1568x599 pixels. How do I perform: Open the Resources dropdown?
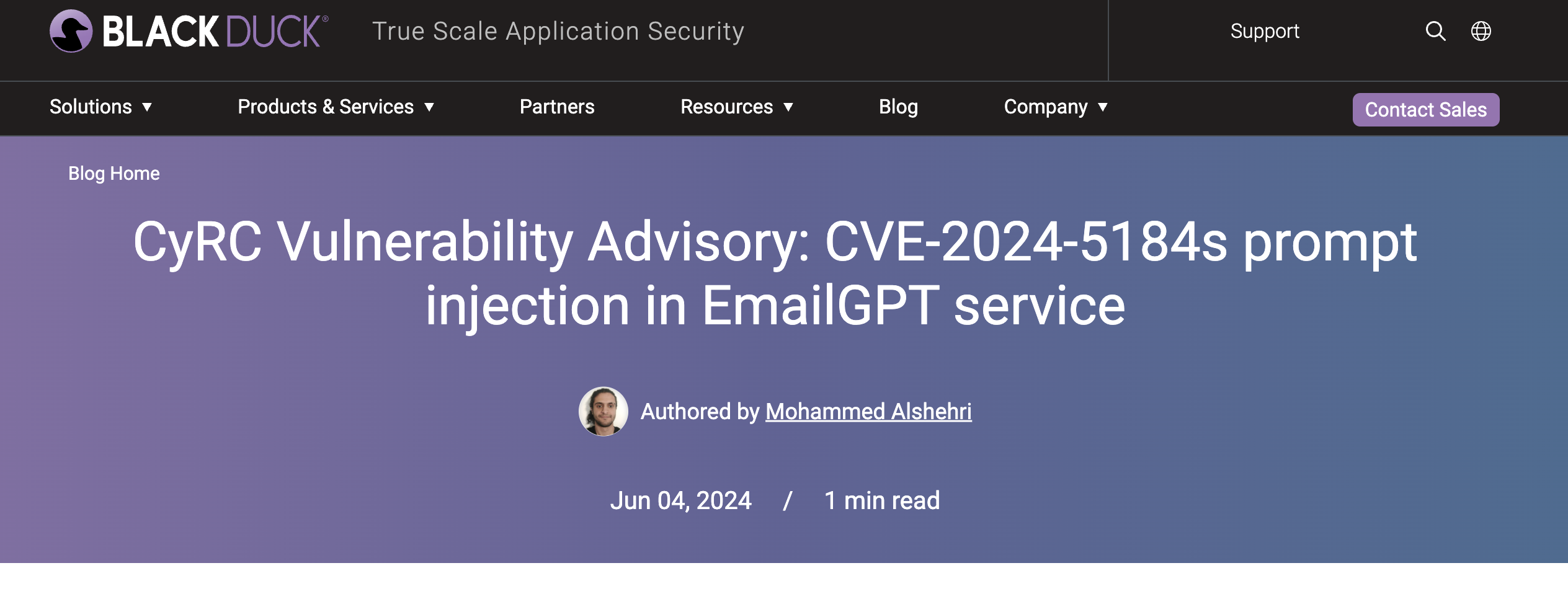click(727, 107)
